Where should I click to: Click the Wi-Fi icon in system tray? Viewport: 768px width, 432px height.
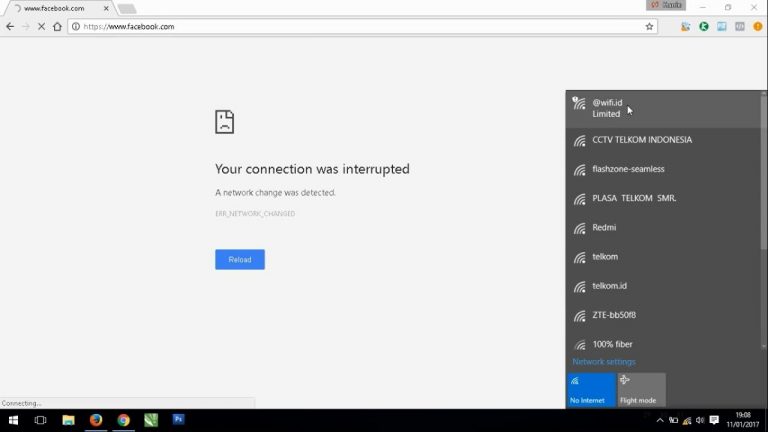pos(687,420)
